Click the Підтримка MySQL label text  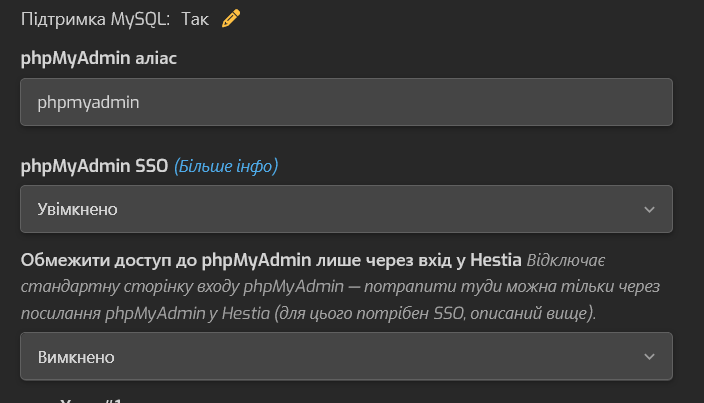pos(95,19)
